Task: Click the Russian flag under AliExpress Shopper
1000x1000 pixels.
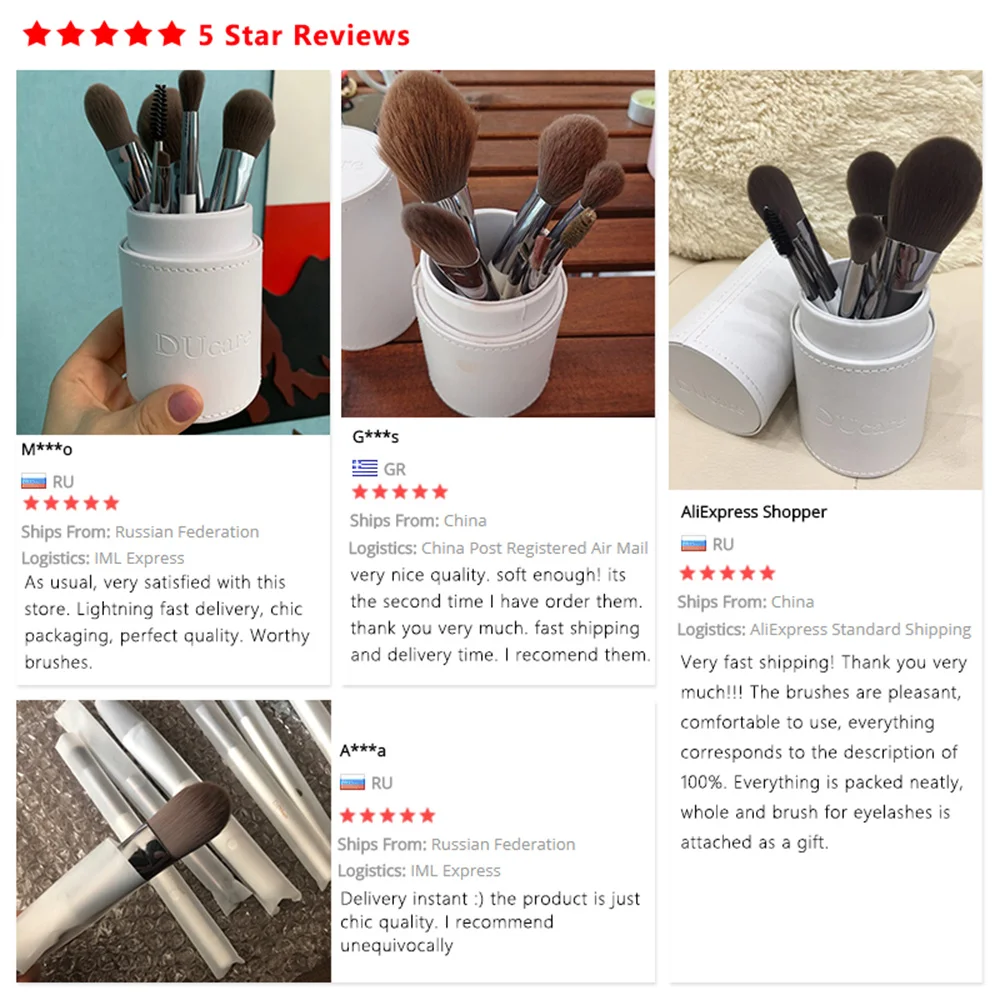Action: pos(693,543)
